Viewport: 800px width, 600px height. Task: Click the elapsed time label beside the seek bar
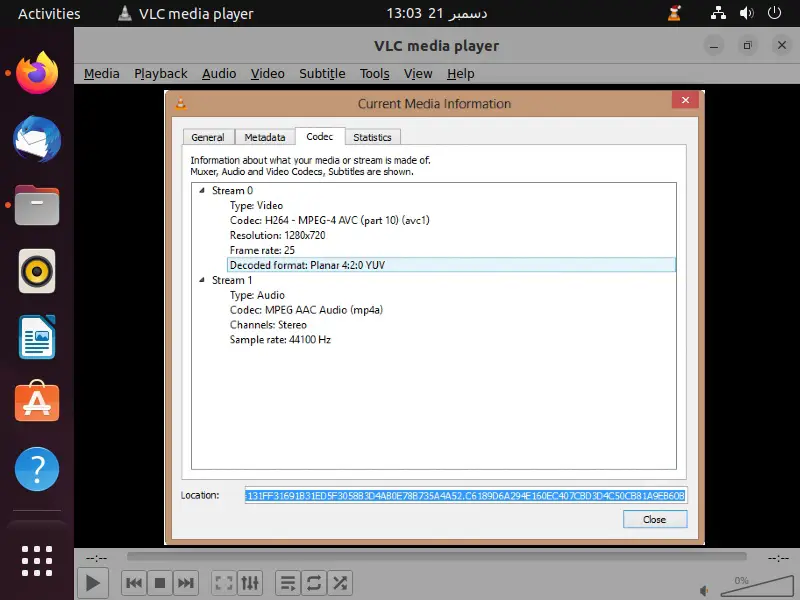pos(96,558)
